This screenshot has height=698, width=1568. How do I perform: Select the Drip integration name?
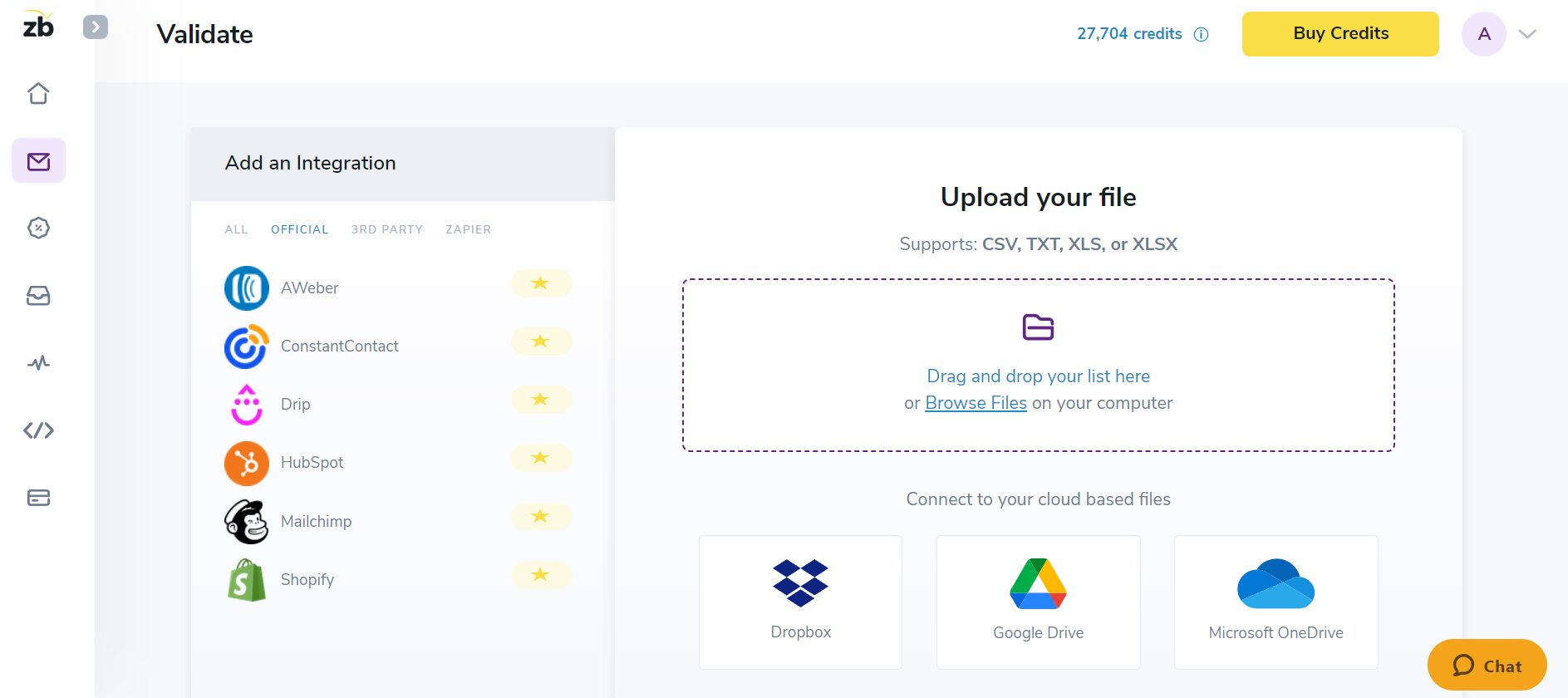point(295,405)
